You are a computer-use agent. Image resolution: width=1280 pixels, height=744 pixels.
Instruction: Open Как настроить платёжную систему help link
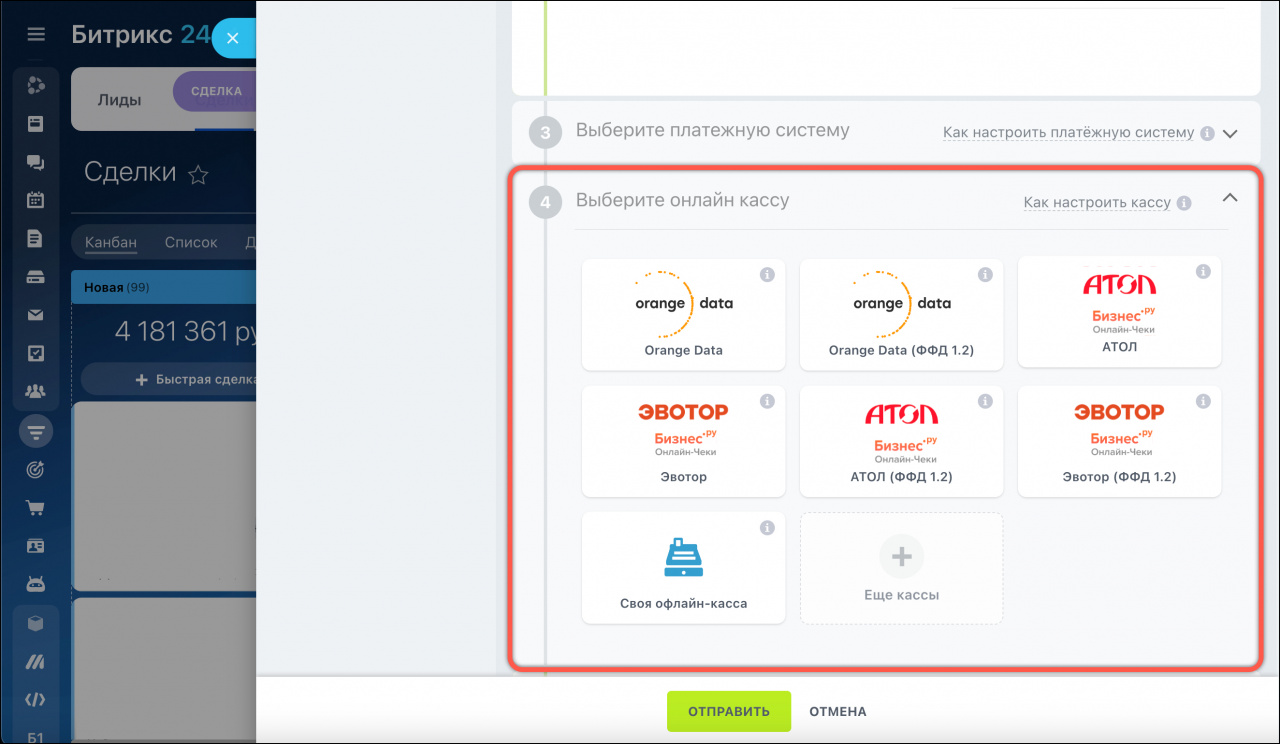coord(1069,133)
